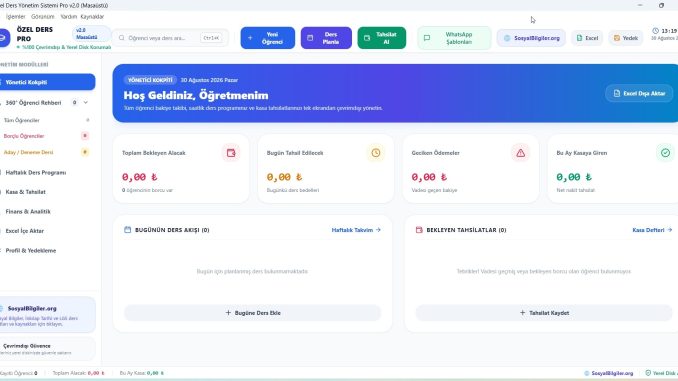Click the student or lesson search field

[x=170, y=38]
